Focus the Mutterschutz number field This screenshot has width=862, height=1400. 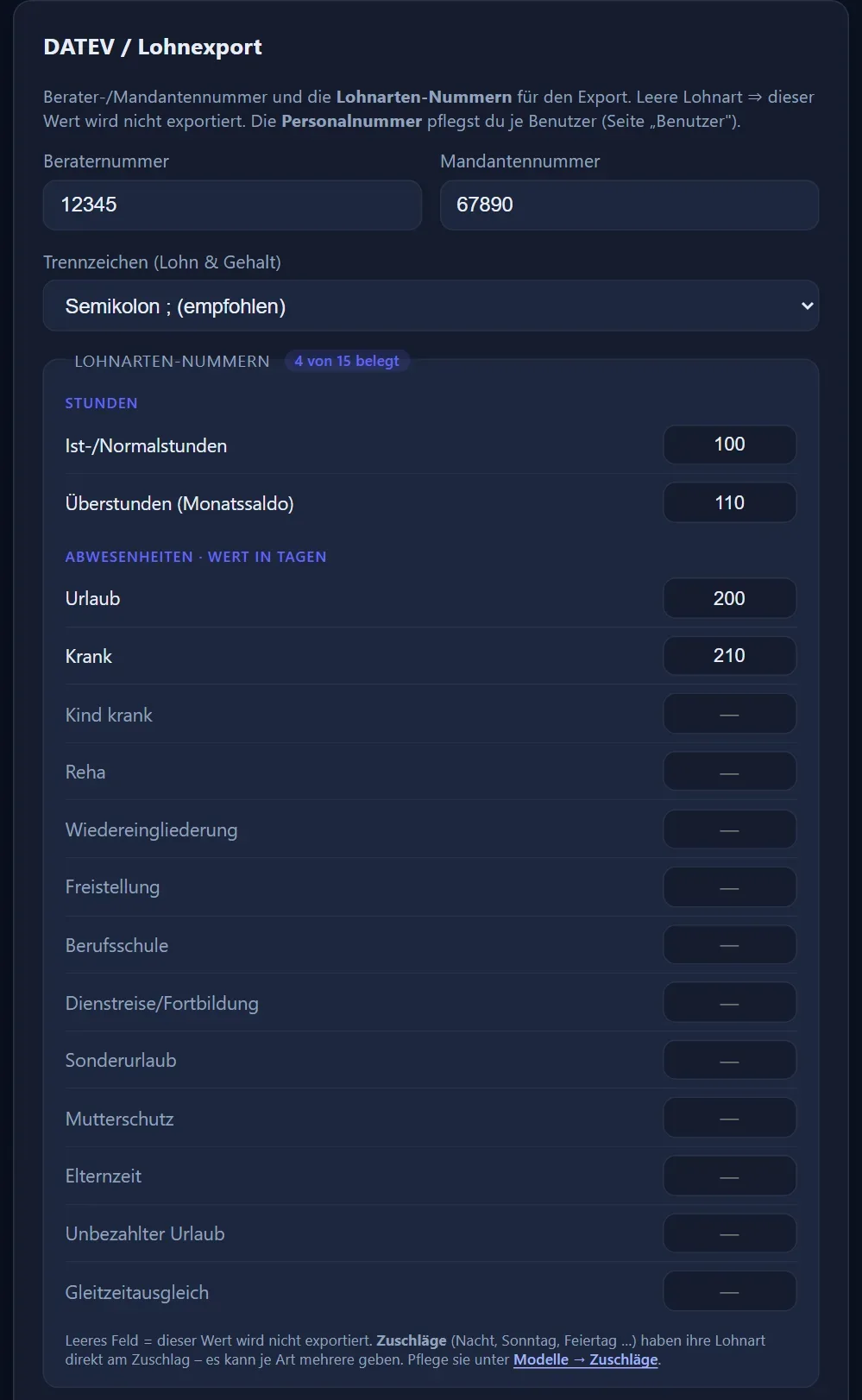point(729,1118)
